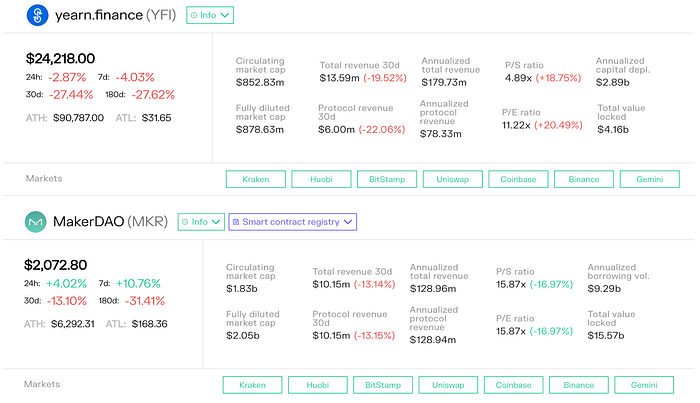Click circulating market cap $852.83m

[x=260, y=83]
